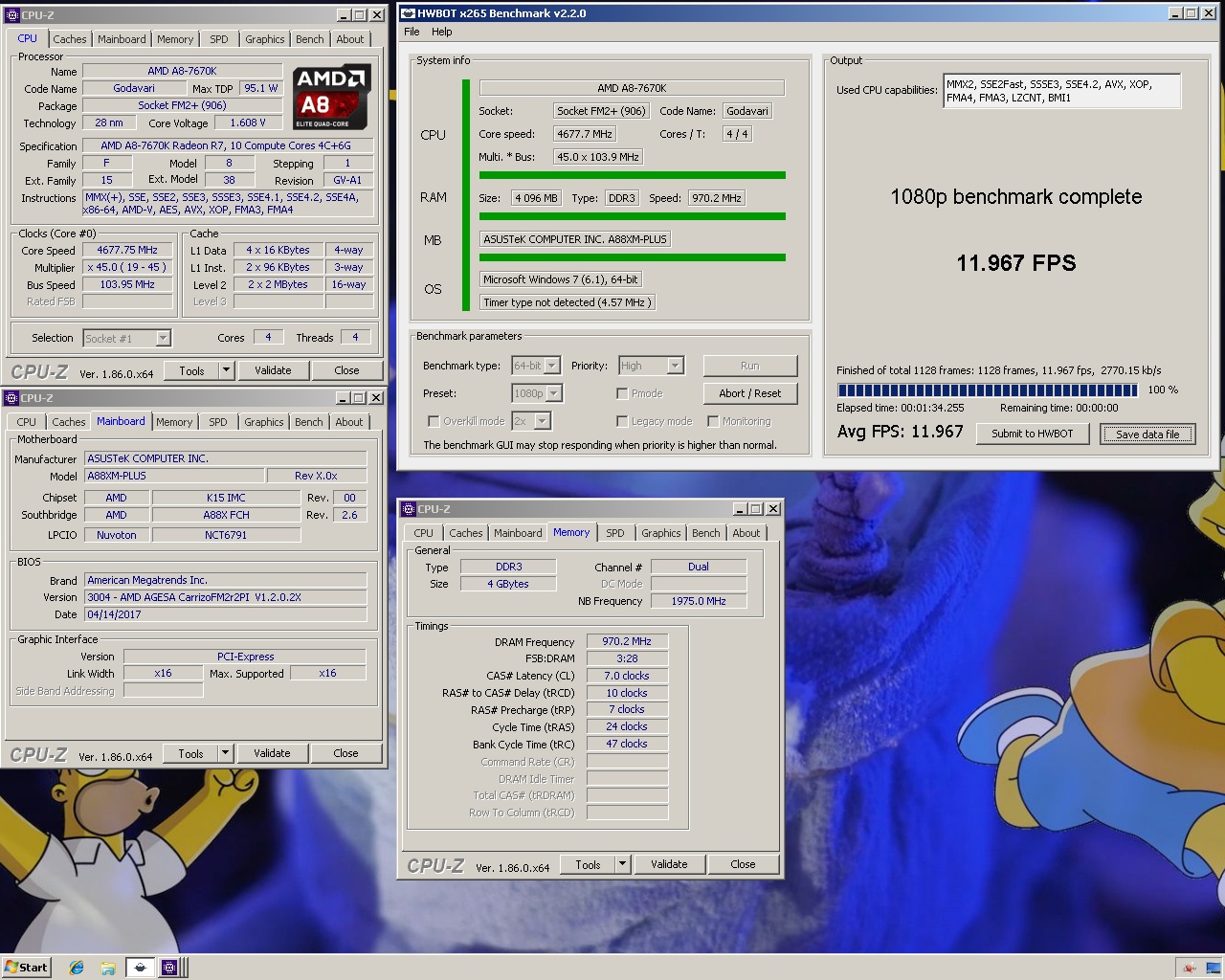Open SPD tab in the CPU window
This screenshot has height=980, width=1225.
coord(219,39)
